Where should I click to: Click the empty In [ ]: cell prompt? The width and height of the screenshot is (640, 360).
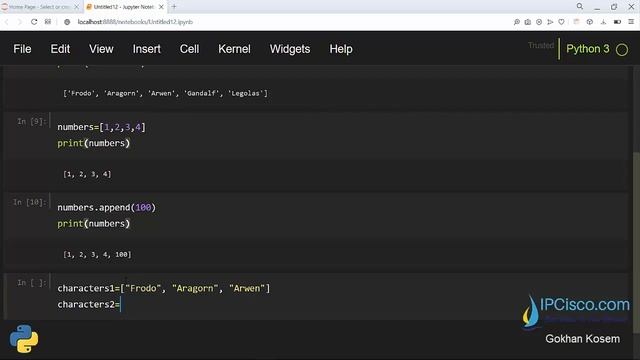coord(32,282)
